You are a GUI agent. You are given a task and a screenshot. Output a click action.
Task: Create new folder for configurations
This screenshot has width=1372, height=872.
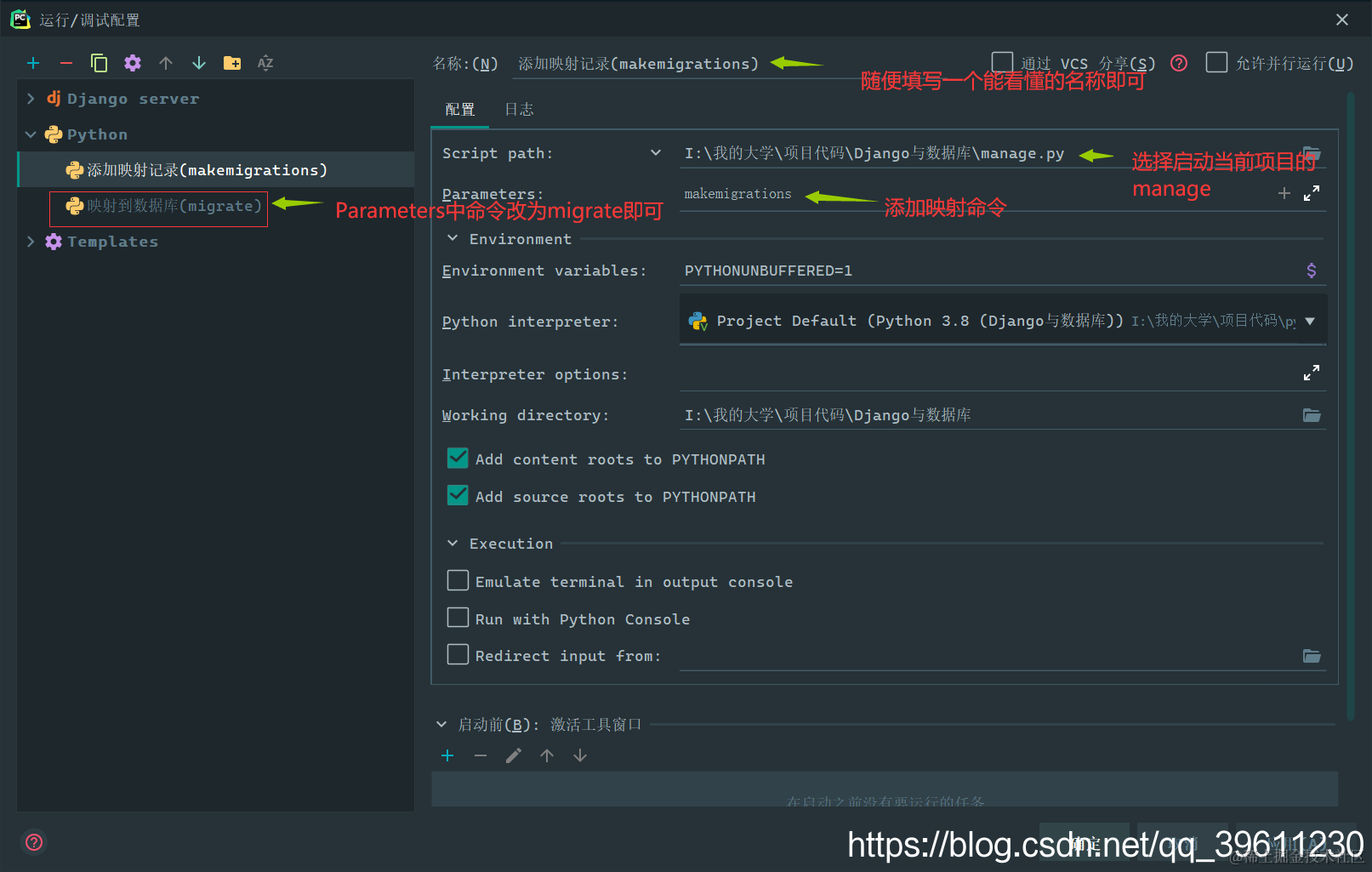click(x=232, y=63)
